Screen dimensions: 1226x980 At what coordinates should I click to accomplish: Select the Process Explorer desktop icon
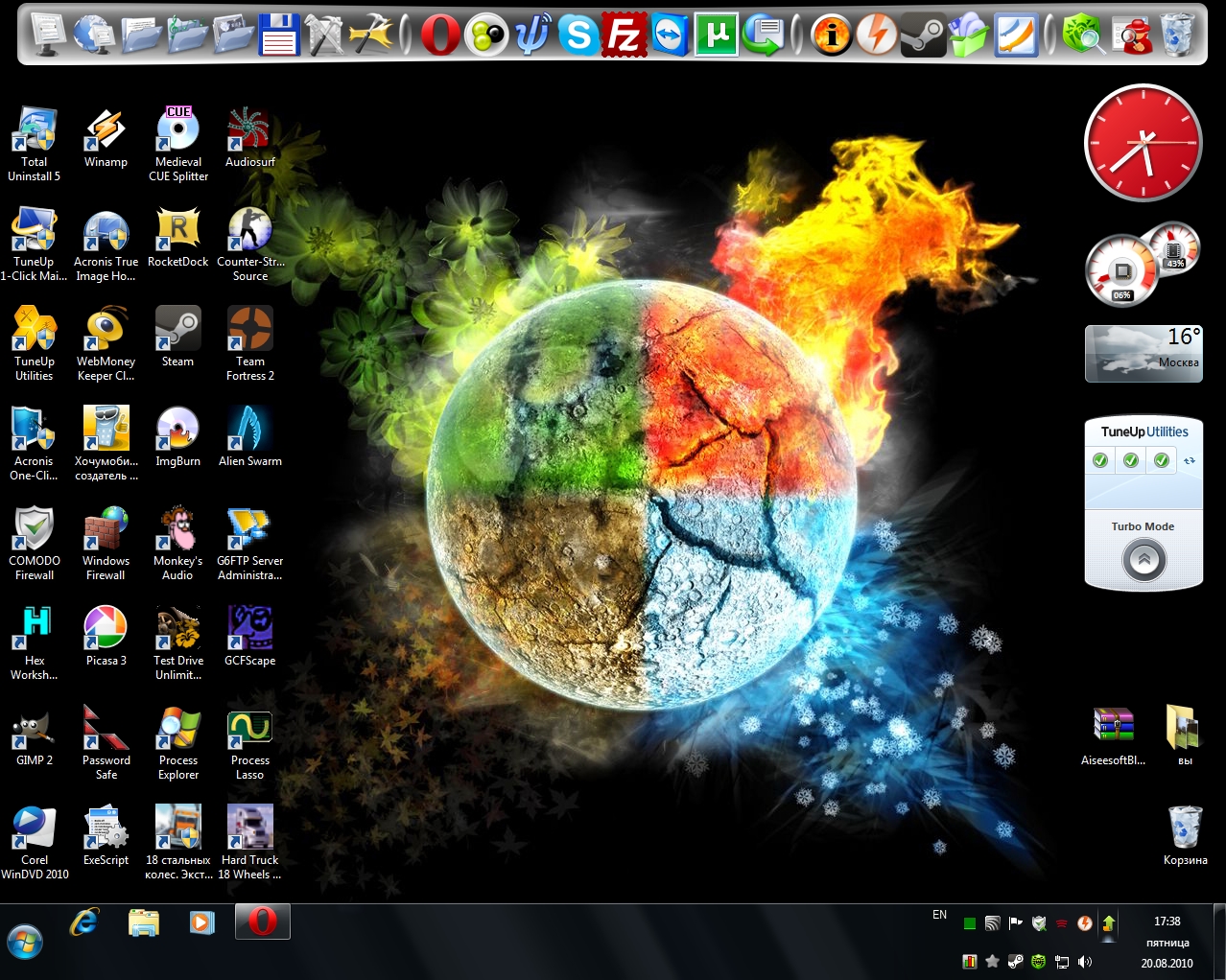178,743
